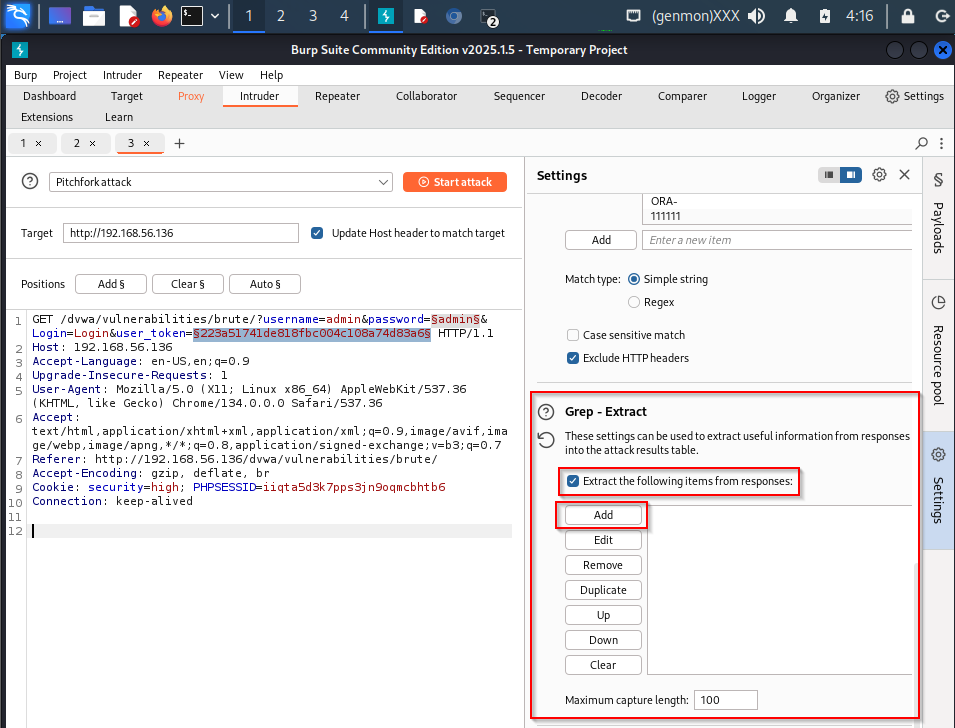Viewport: 955px width, 728px height.
Task: Launch the Firefox browser from panel
Action: 162,16
